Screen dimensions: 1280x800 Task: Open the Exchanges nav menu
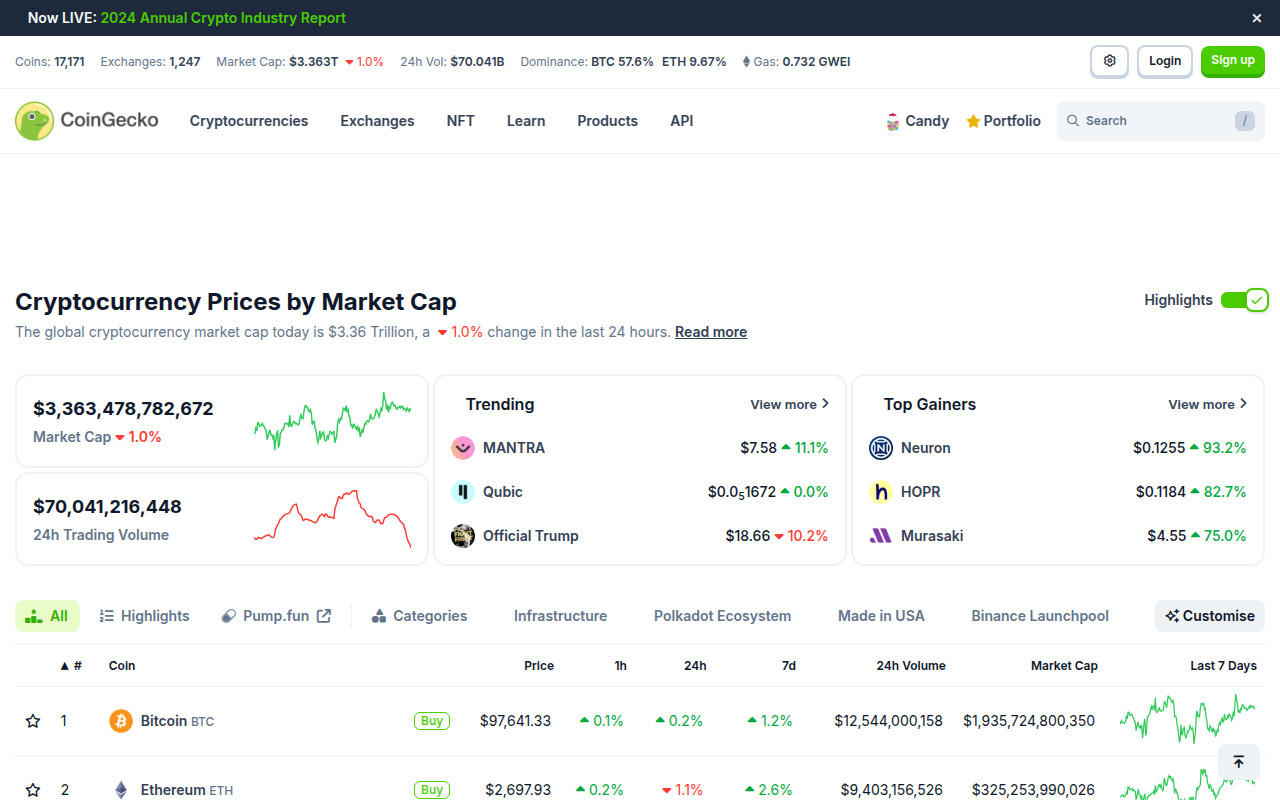(377, 121)
